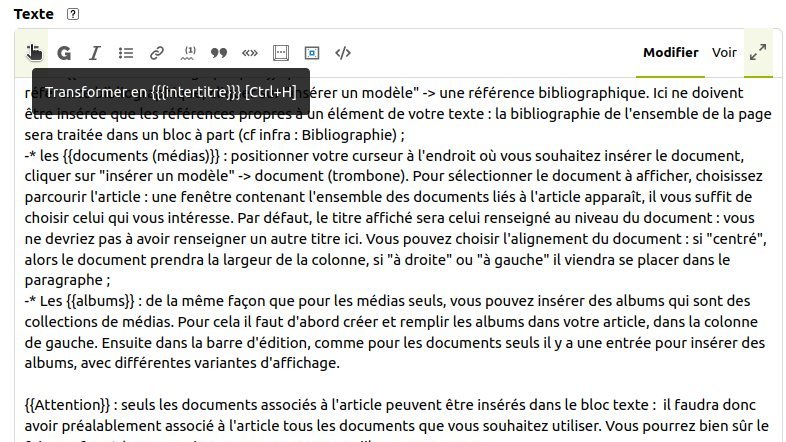Screen dimensions: 786x442
Task: Select the Modifier tab
Action: pos(671,53)
